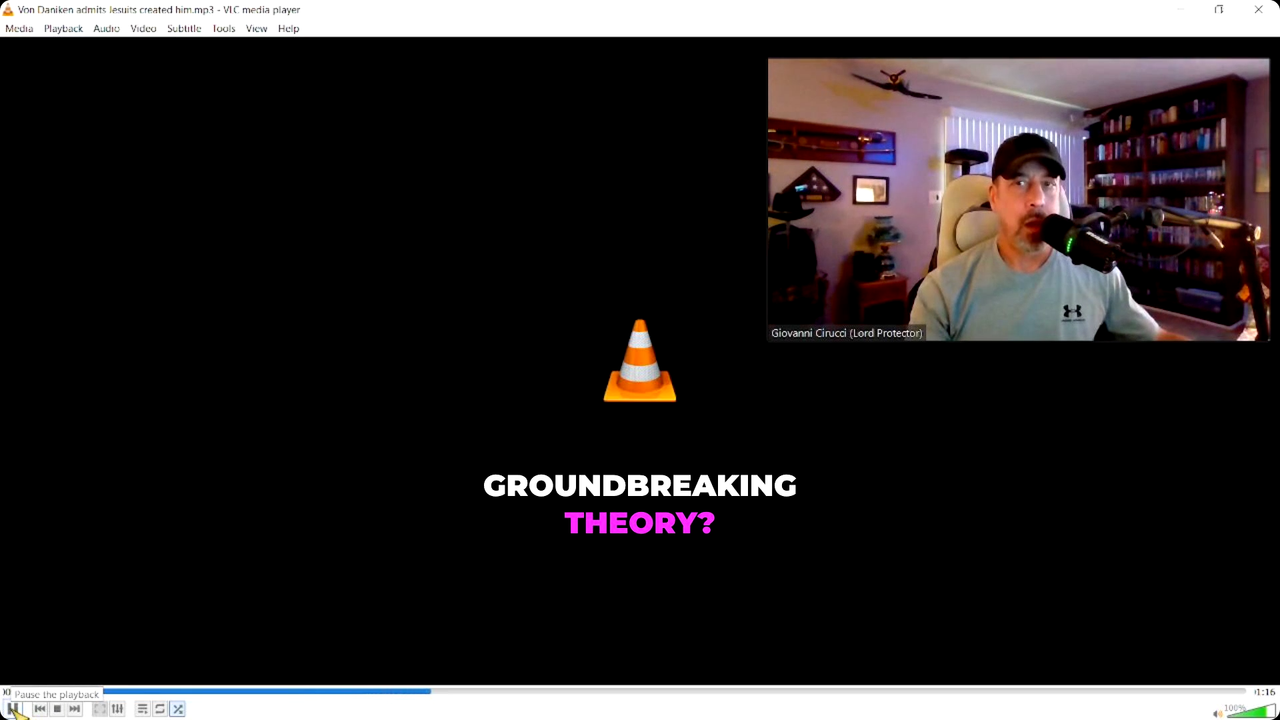Image resolution: width=1280 pixels, height=720 pixels.
Task: Open the Media menu
Action: [x=19, y=29]
